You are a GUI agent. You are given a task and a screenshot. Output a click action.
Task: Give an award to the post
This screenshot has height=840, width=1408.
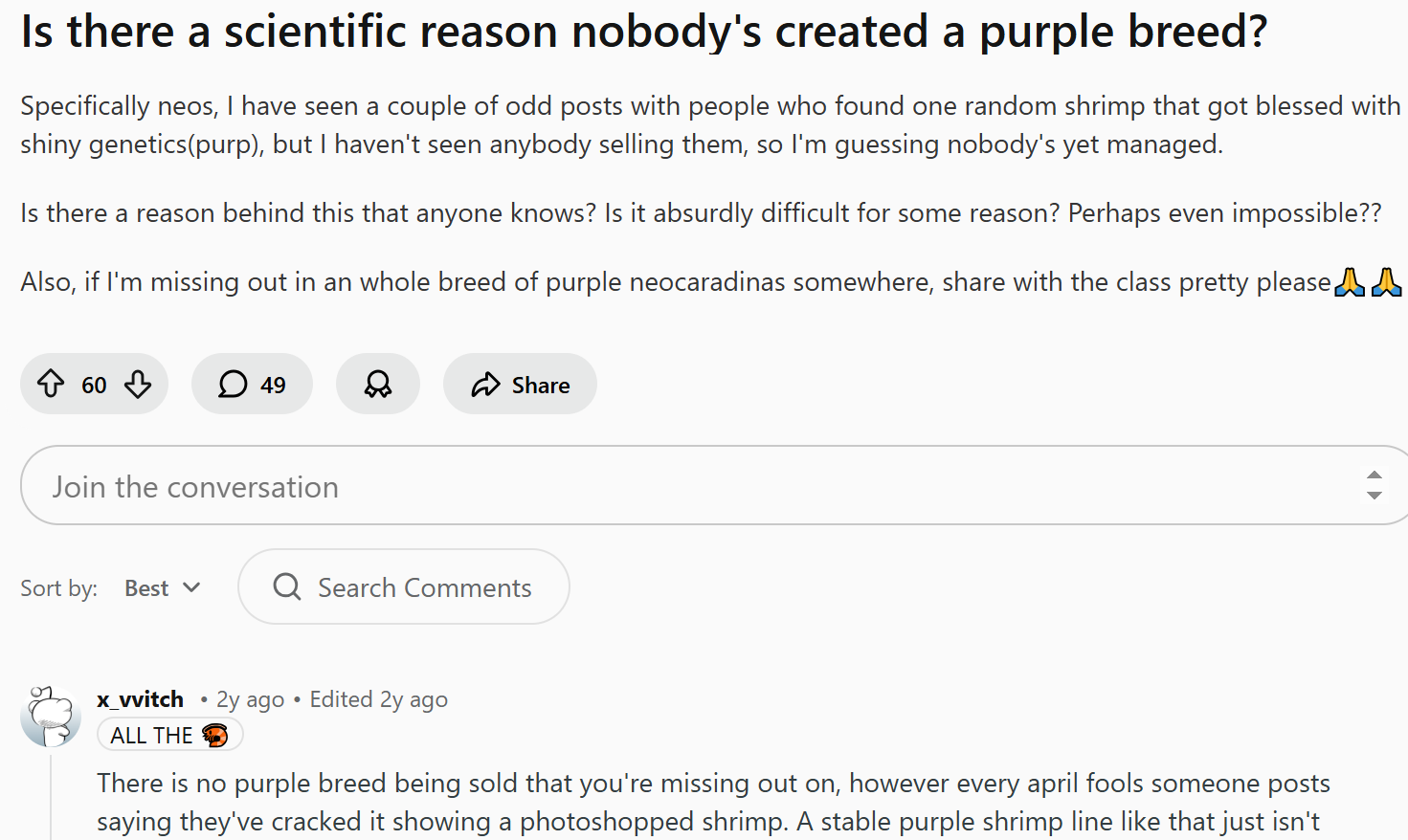378,385
